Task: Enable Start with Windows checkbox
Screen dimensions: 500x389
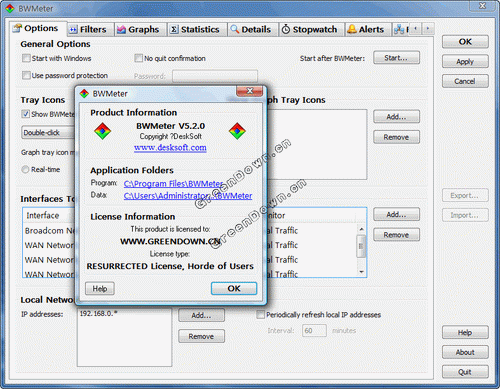Action: coord(26,58)
